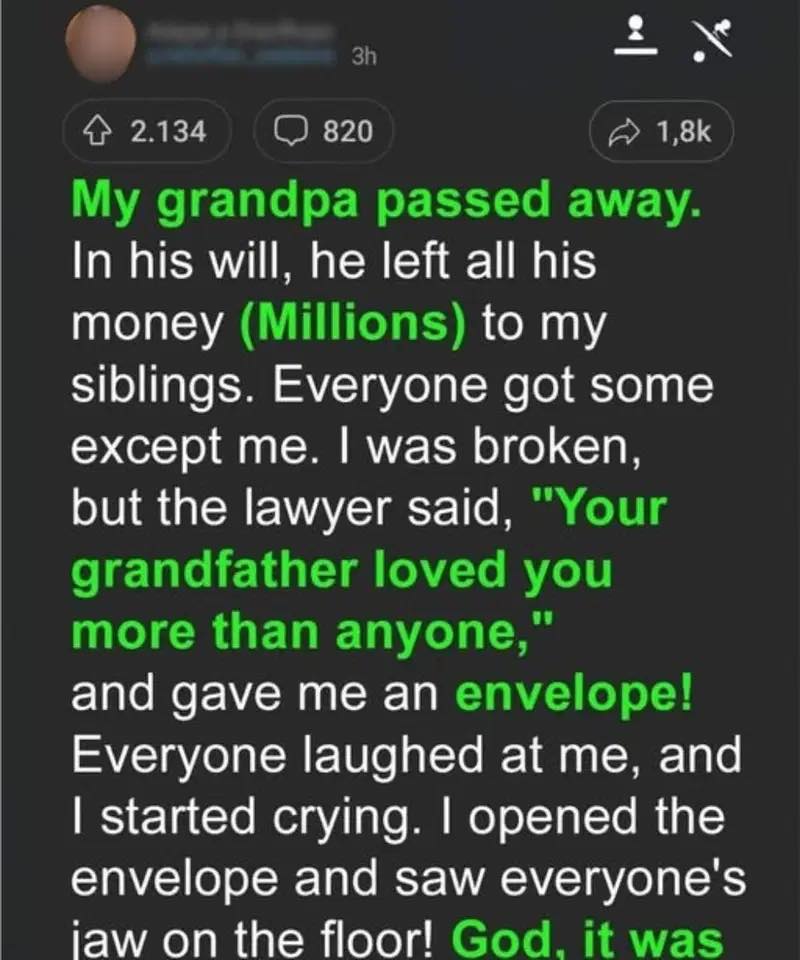The height and width of the screenshot is (960, 800).
Task: Click the green text "more than anyone,"
Action: [x=270, y=634]
